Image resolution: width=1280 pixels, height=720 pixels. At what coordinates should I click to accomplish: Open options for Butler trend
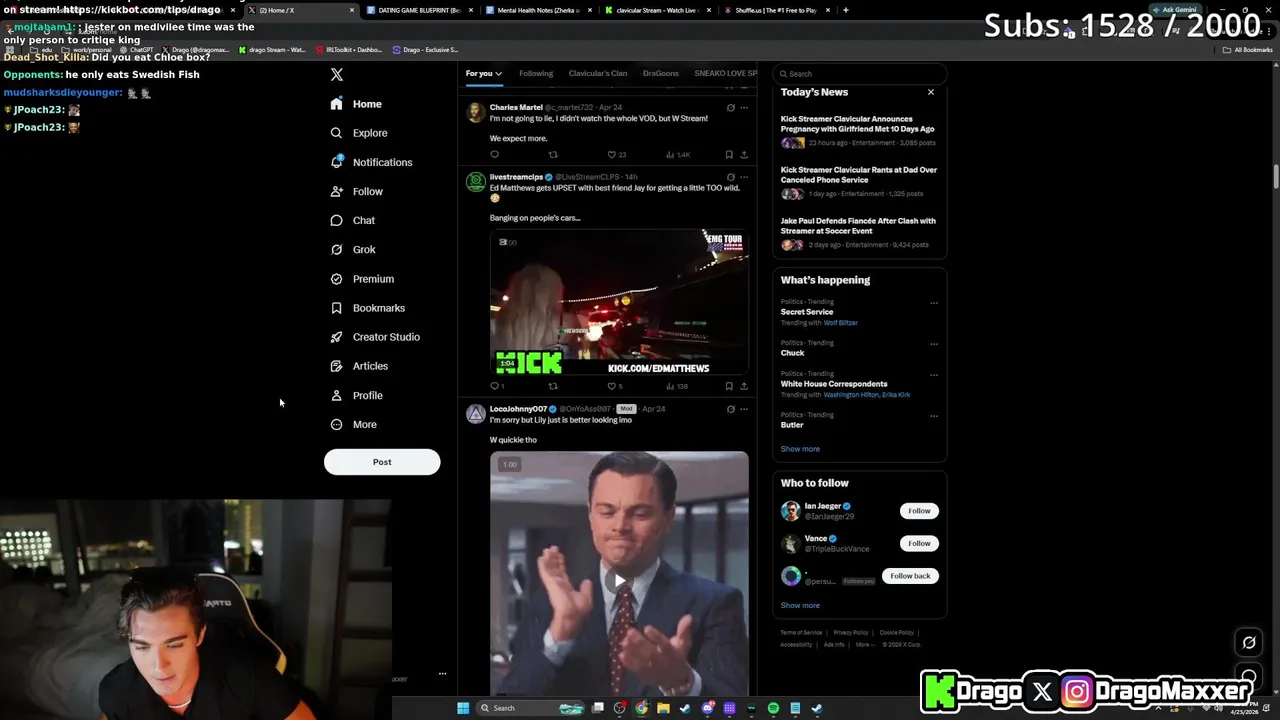tap(934, 416)
